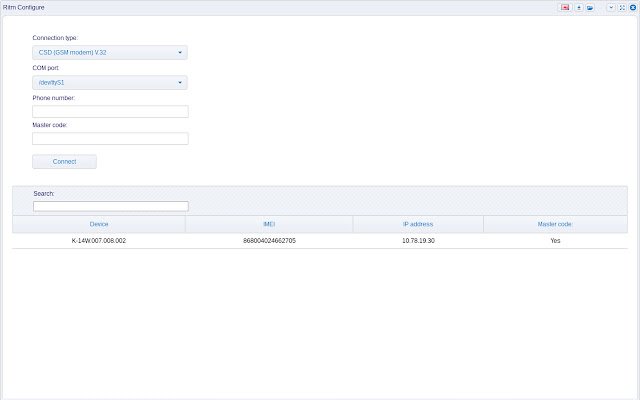
Task: Focus the Master code input field
Action: (110, 138)
